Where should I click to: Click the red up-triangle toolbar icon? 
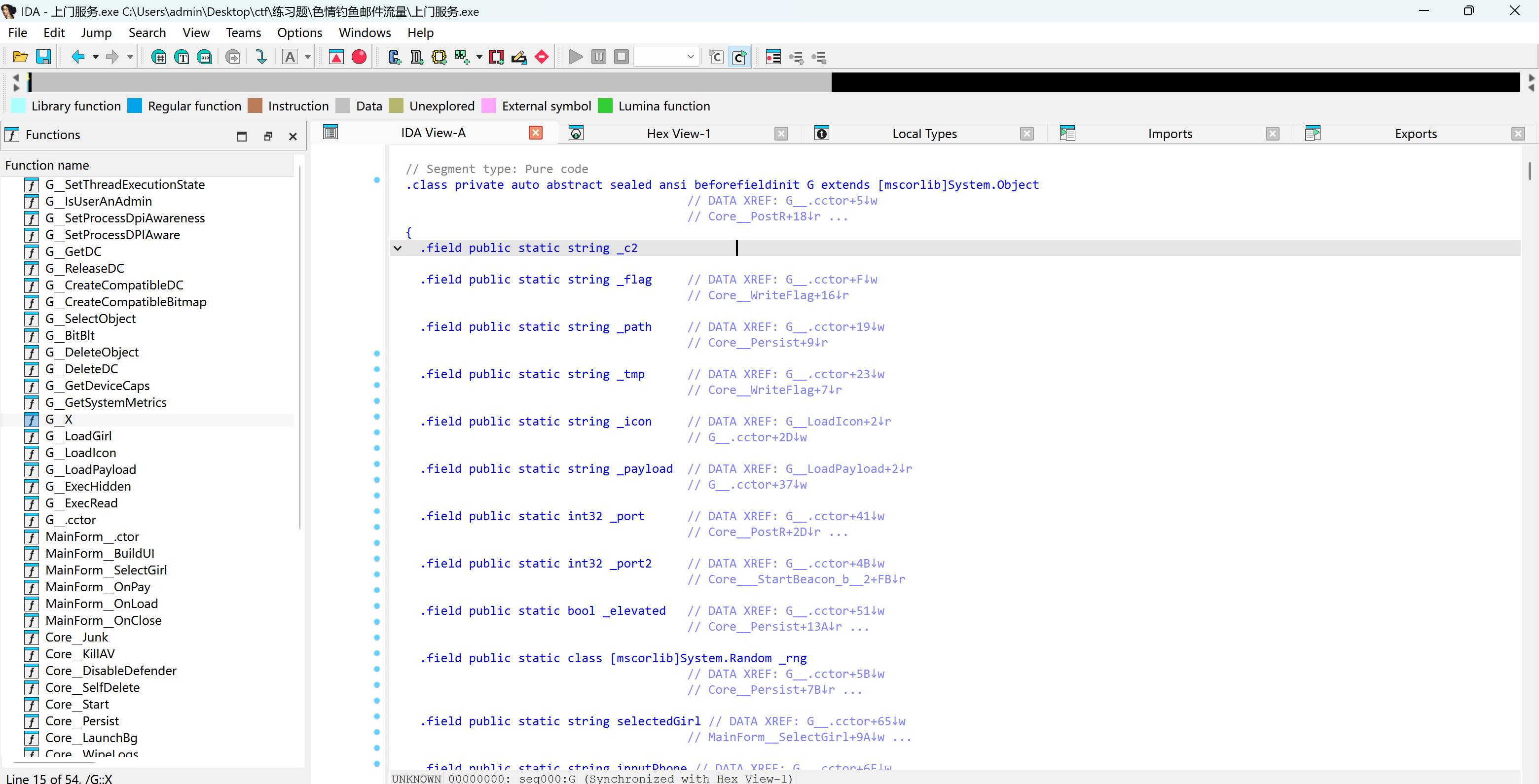click(x=336, y=57)
